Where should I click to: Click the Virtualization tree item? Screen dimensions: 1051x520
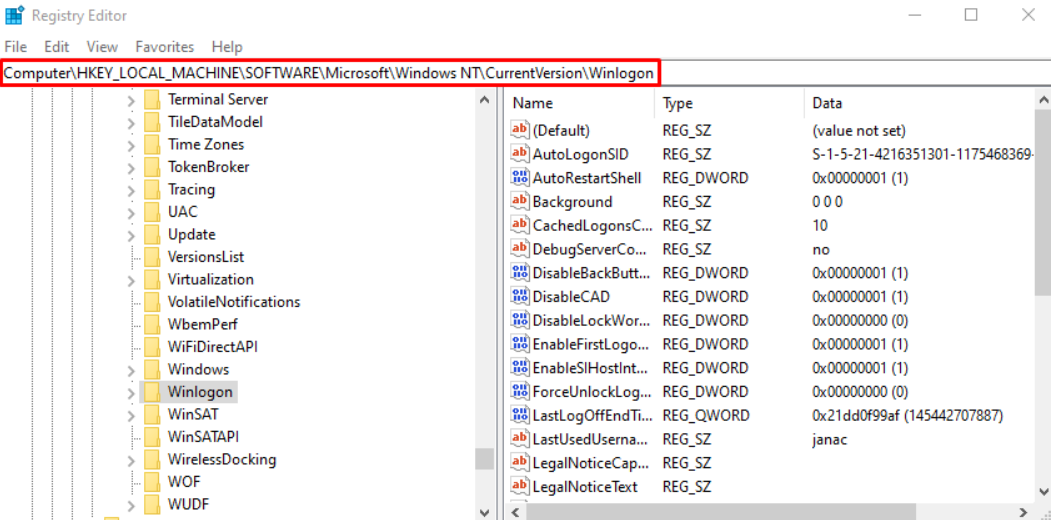210,279
